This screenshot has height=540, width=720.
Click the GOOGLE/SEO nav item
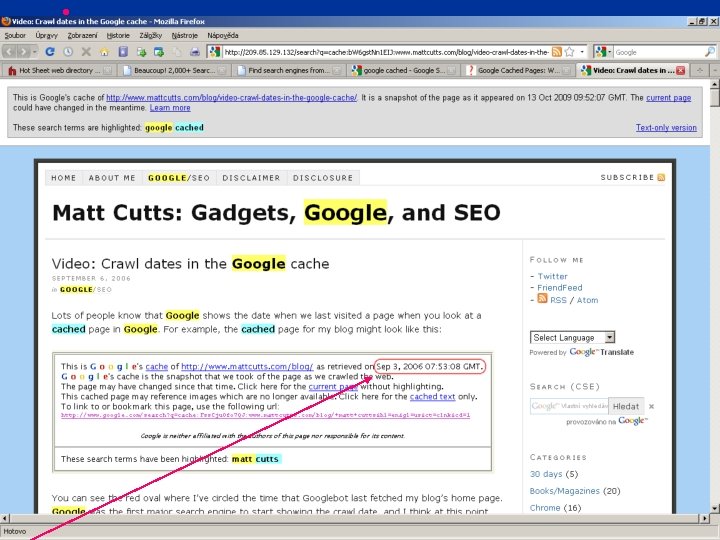[x=179, y=178]
